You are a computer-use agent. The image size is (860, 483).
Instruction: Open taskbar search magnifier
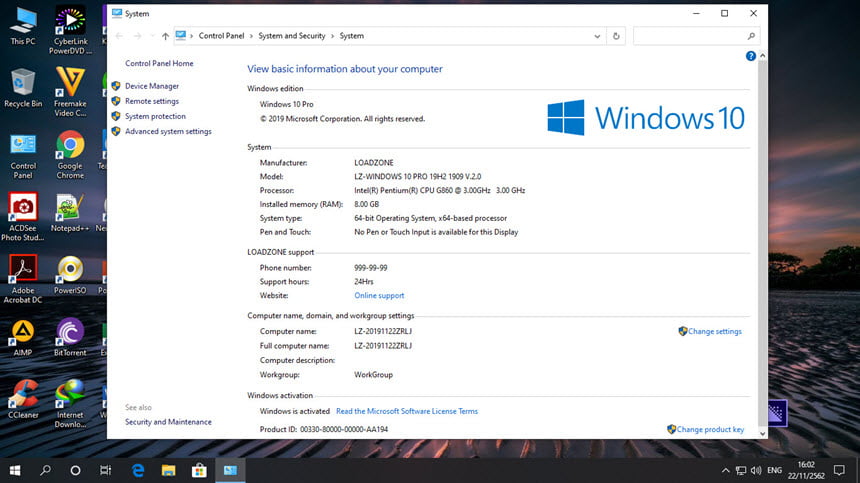46,470
